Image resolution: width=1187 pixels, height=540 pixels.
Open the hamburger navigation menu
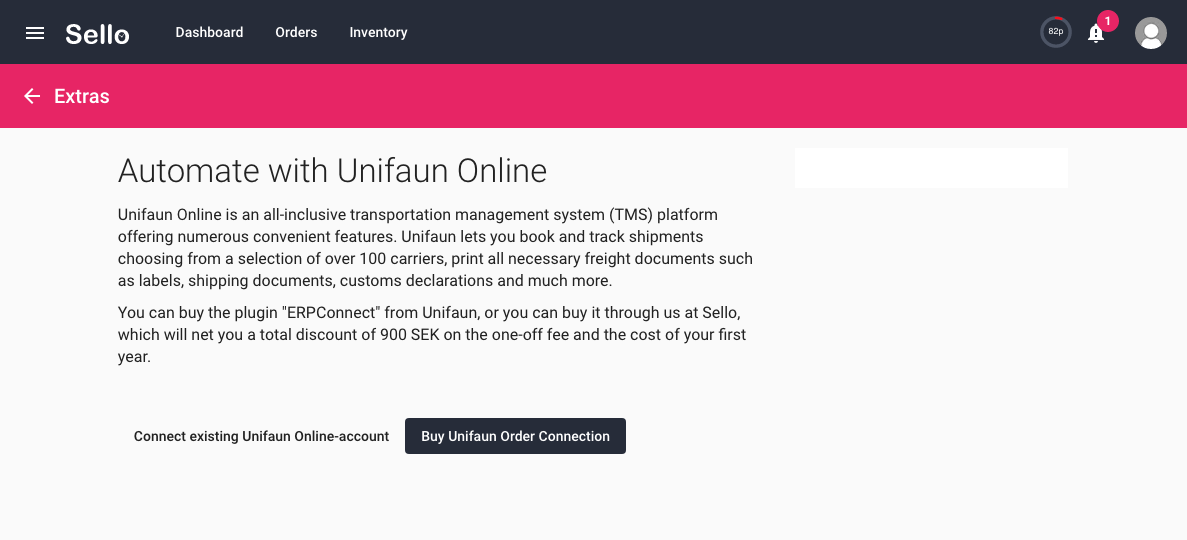[35, 33]
